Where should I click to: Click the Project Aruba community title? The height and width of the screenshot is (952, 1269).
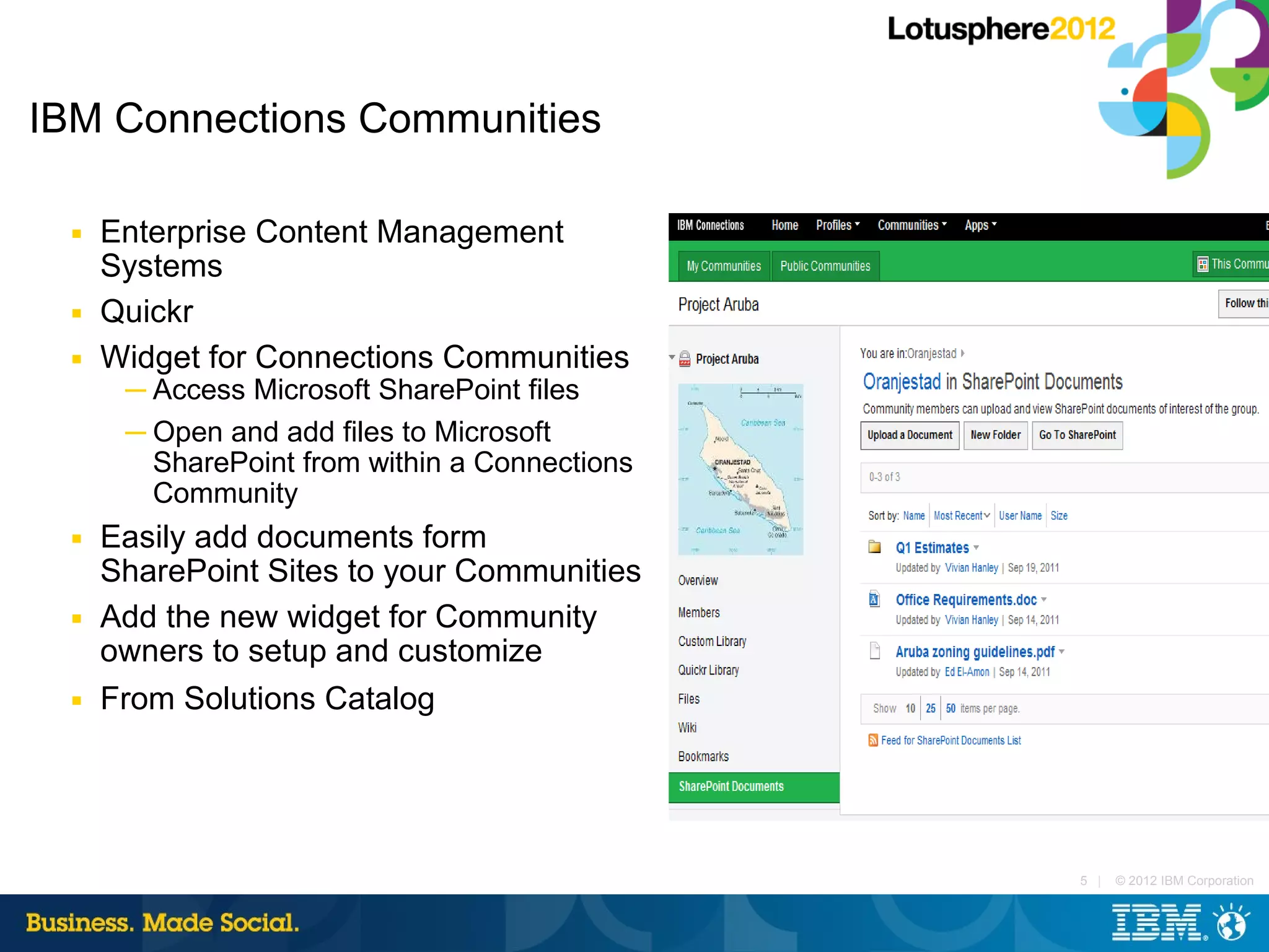[718, 304]
